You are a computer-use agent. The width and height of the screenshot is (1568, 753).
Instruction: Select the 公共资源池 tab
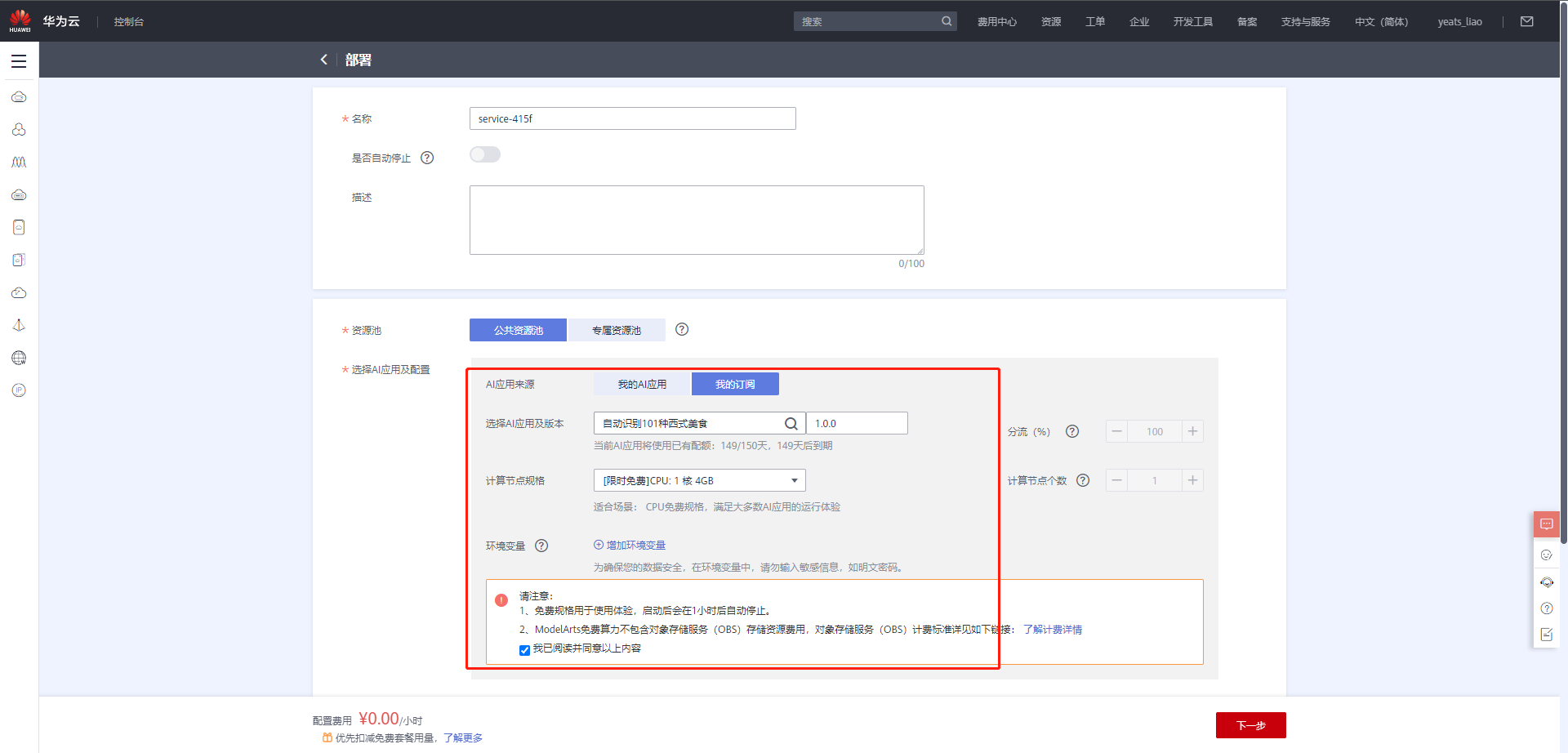tap(518, 330)
